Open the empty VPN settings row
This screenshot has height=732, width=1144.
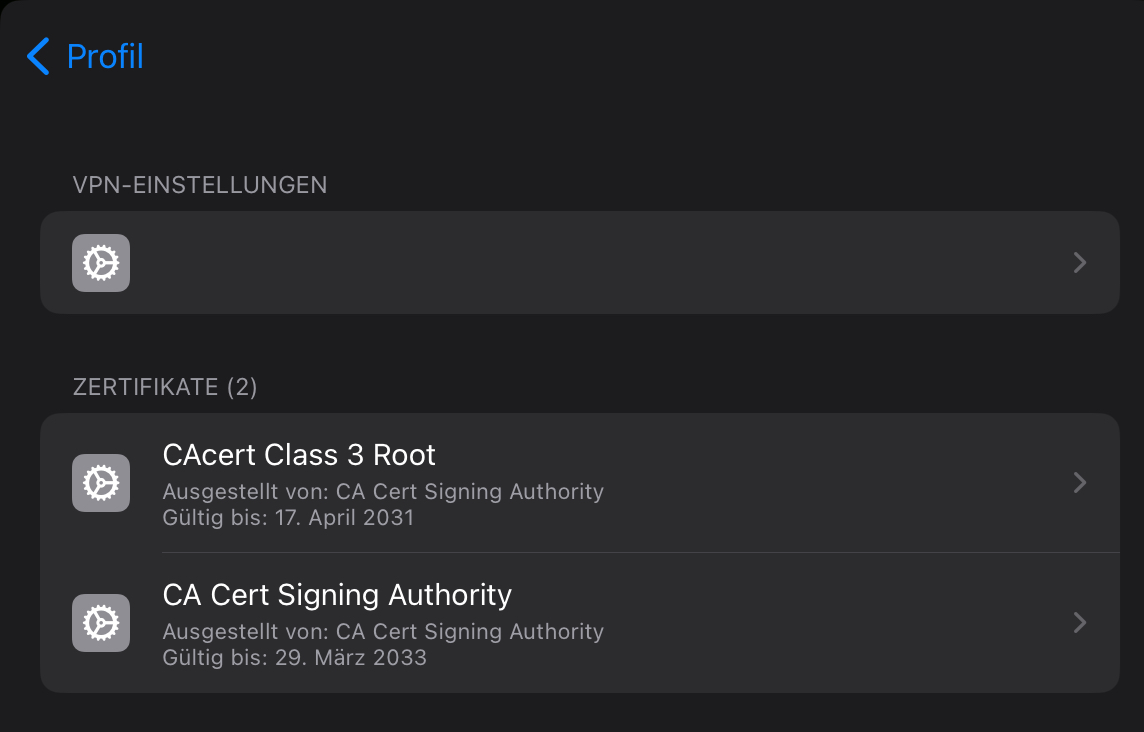coord(580,263)
